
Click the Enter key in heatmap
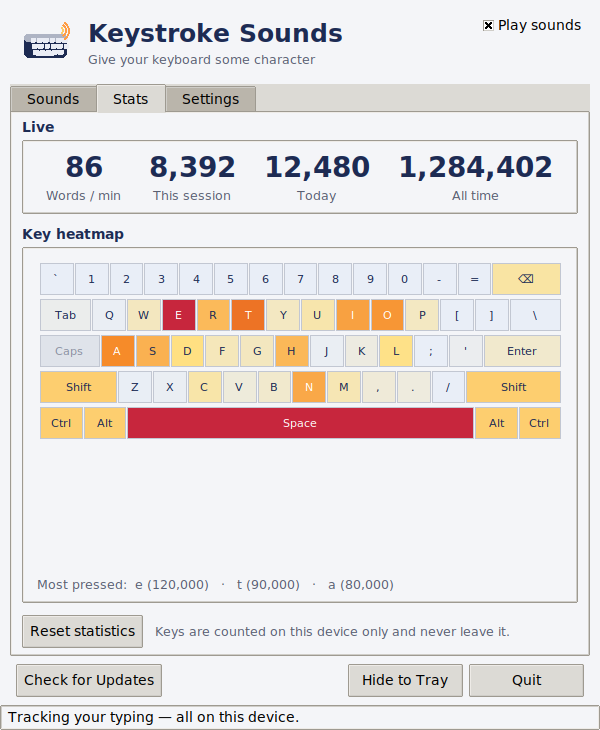coord(522,351)
